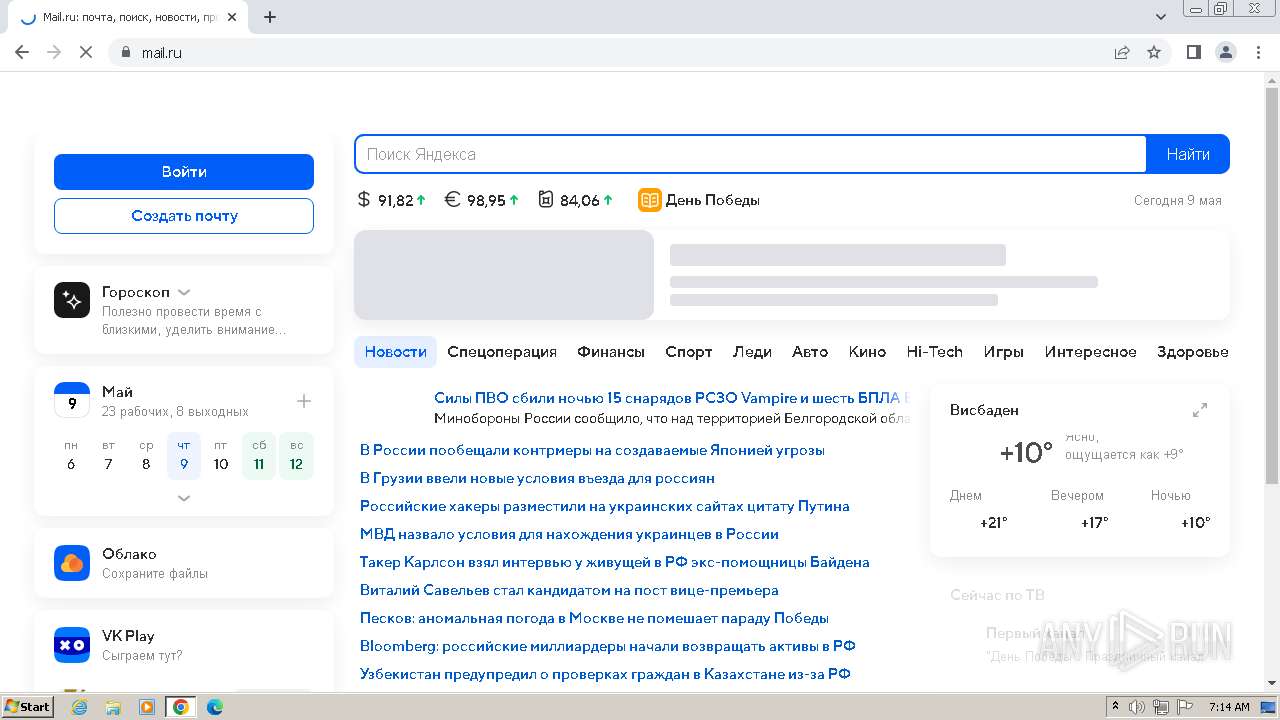The image size is (1280, 720).
Task: Click the Найти search button
Action: coord(1188,154)
